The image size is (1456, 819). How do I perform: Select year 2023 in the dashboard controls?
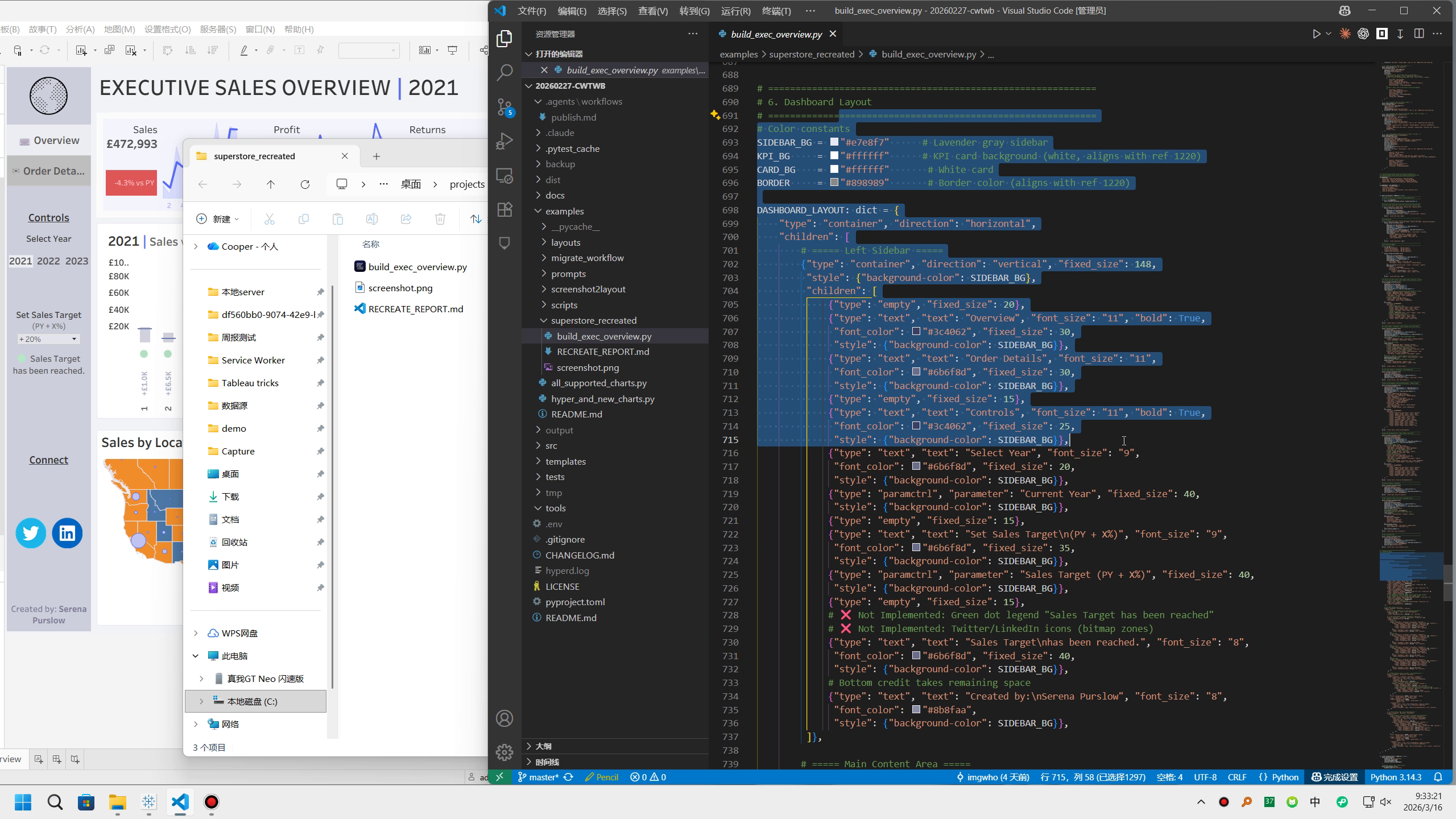(x=79, y=260)
